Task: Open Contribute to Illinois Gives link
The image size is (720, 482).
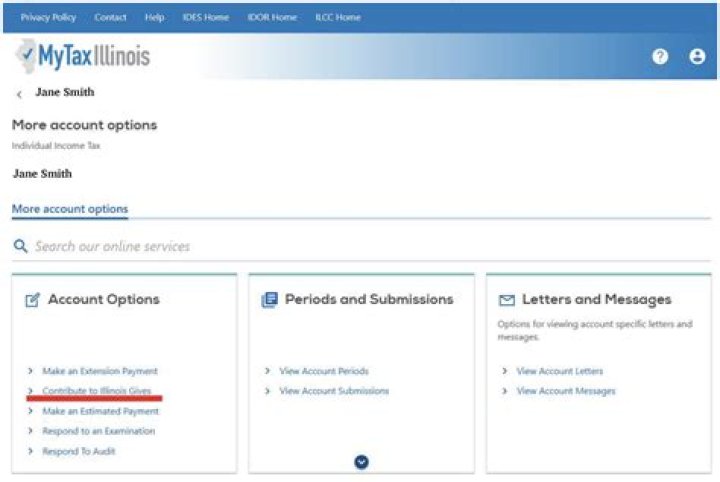Action: 96,391
